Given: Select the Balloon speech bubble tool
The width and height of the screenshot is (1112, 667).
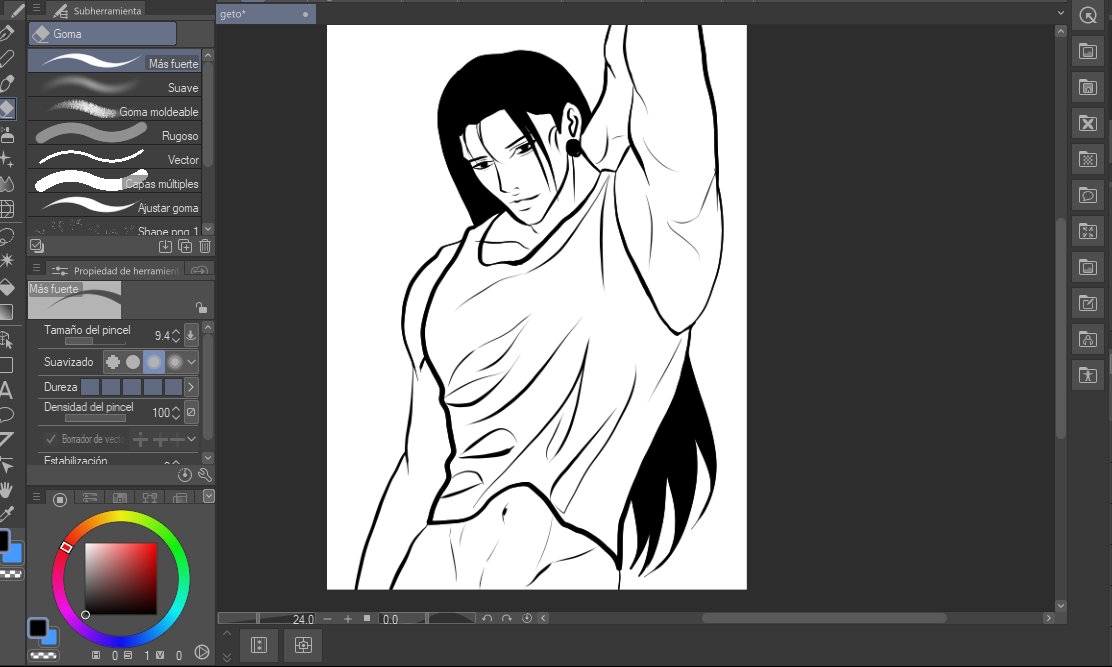Looking at the screenshot, I should [7, 415].
